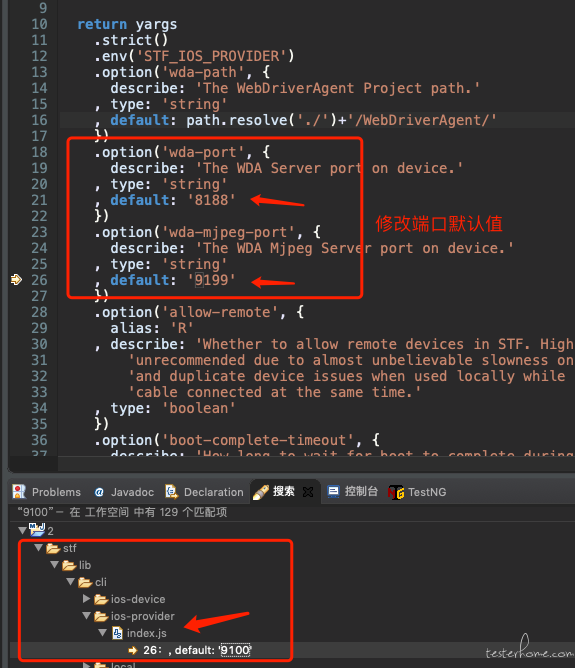
Task: Click the TestNG icon
Action: 396,492
